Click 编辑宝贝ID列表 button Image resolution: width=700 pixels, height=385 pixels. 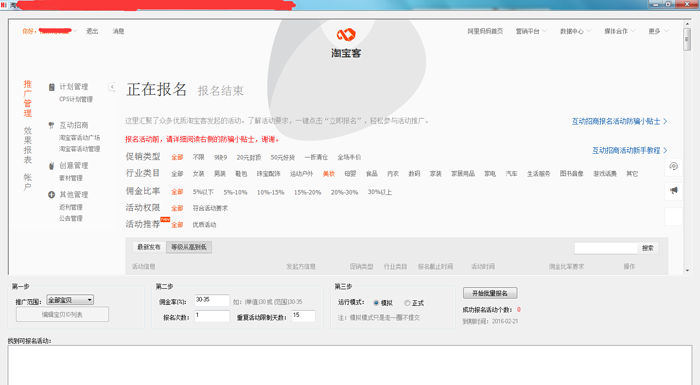coord(62,314)
